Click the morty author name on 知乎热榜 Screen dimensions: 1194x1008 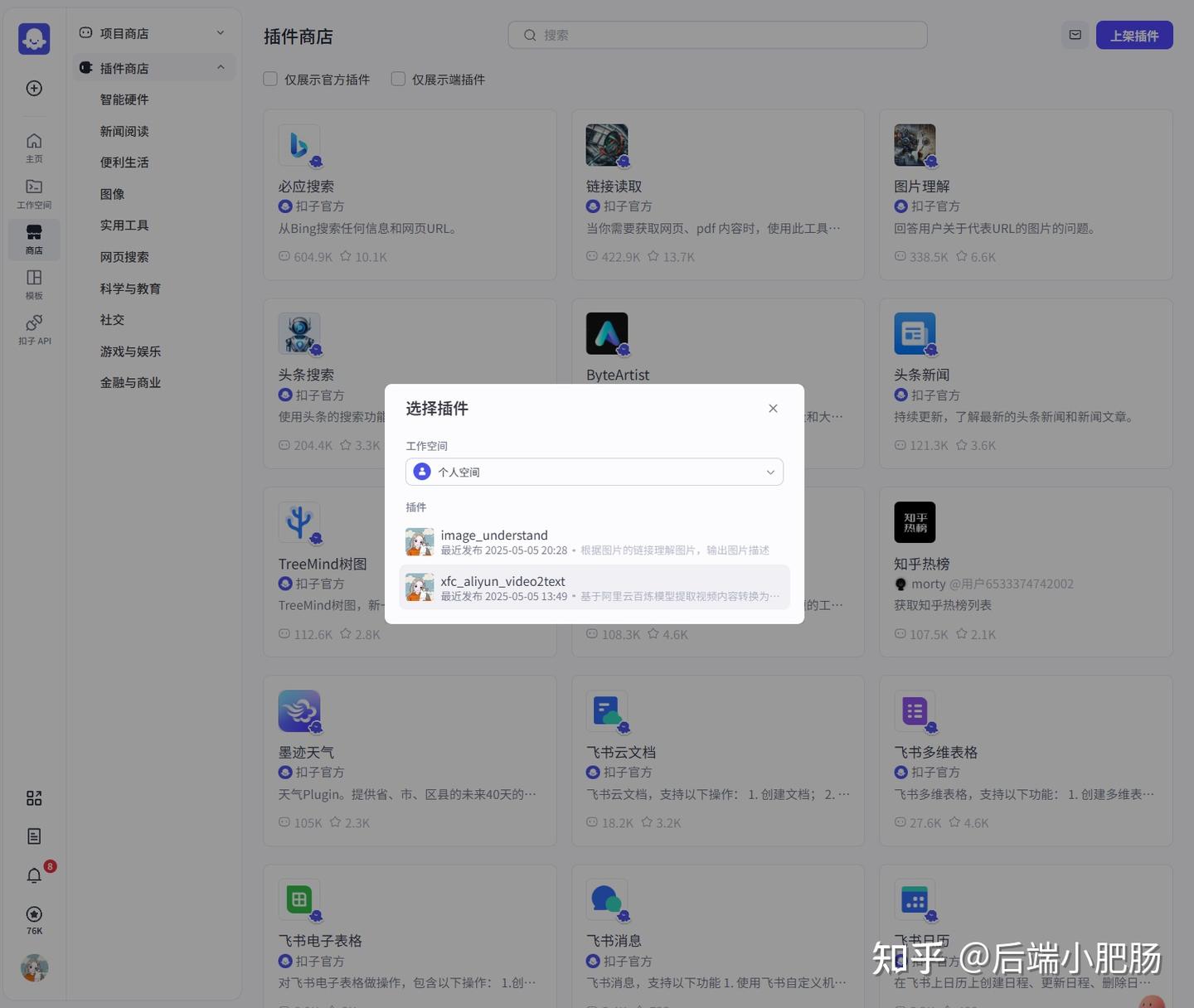[x=929, y=584]
